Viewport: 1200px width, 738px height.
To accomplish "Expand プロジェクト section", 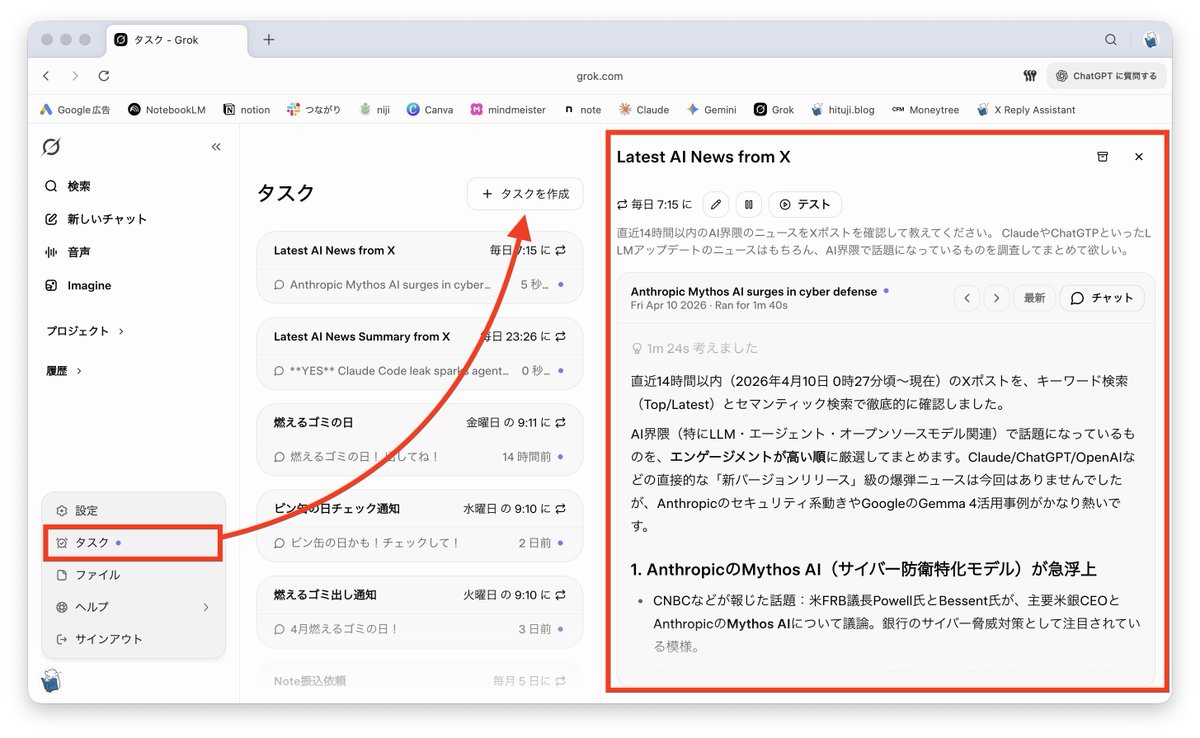I will (x=85, y=331).
